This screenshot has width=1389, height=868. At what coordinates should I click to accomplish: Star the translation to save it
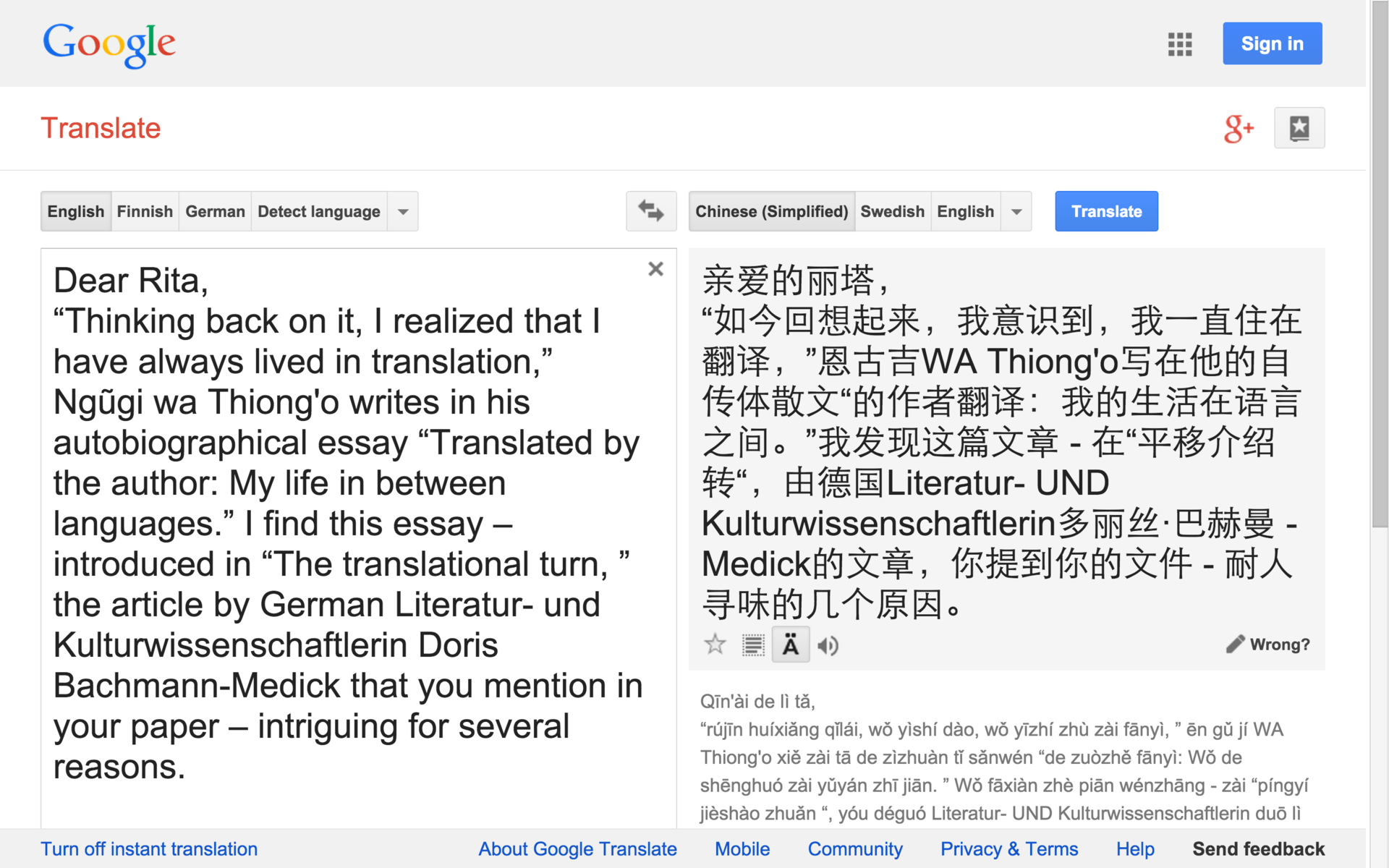point(715,644)
